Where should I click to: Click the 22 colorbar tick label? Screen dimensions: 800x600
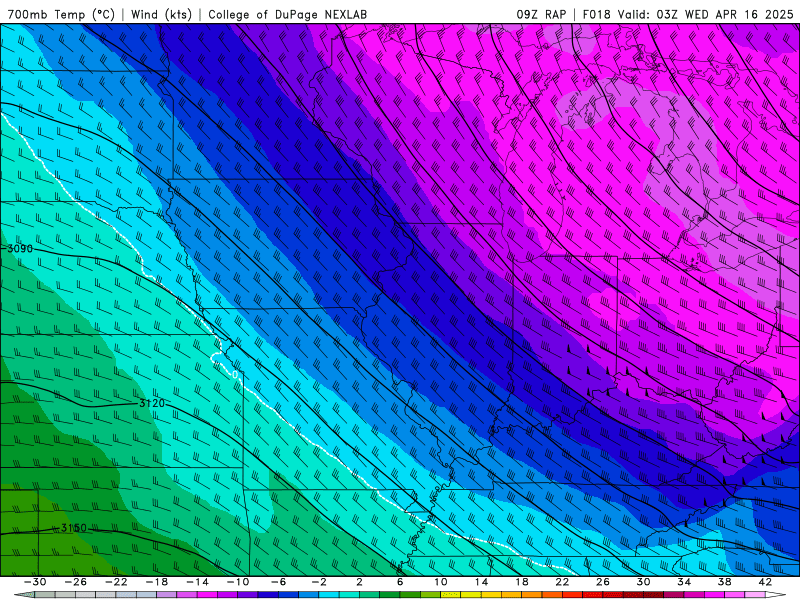[562, 582]
